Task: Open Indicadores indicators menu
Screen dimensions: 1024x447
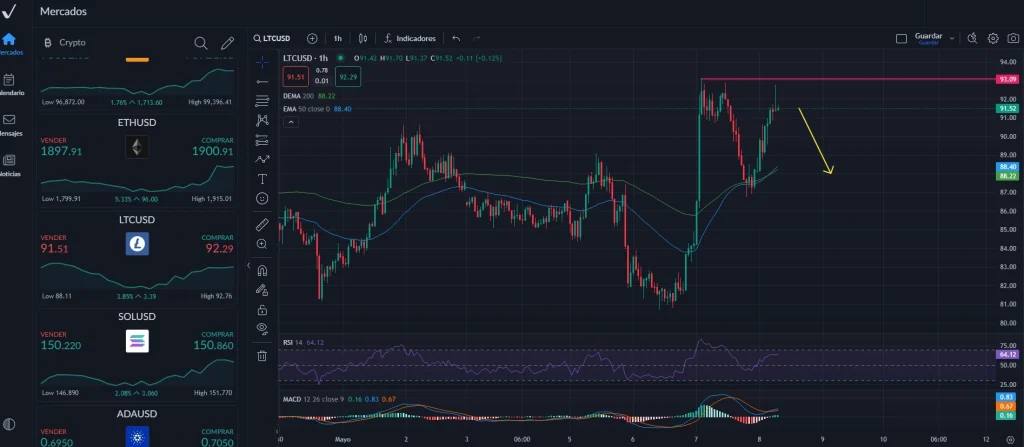Action: [409, 39]
